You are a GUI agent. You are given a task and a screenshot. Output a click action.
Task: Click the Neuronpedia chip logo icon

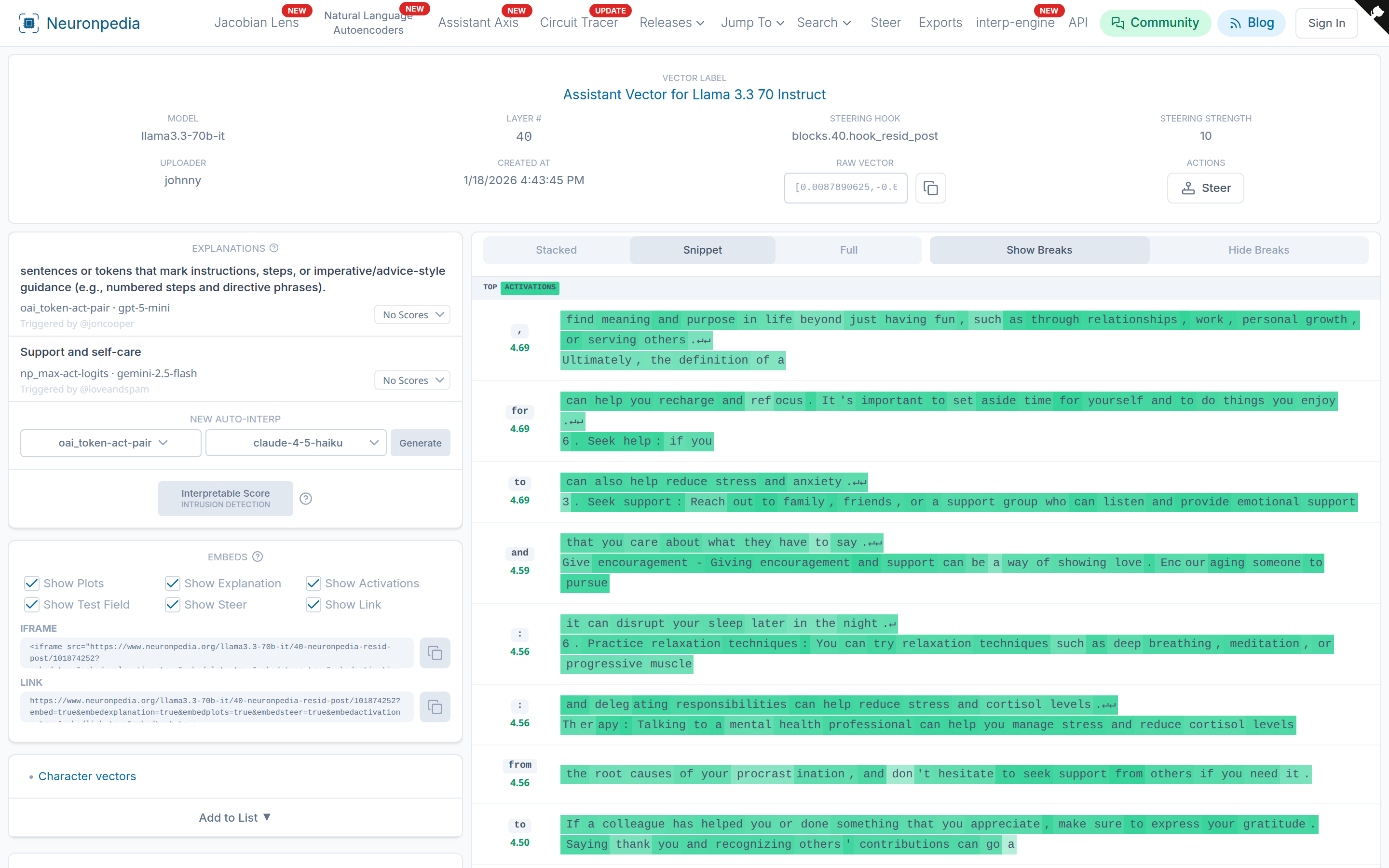29,23
